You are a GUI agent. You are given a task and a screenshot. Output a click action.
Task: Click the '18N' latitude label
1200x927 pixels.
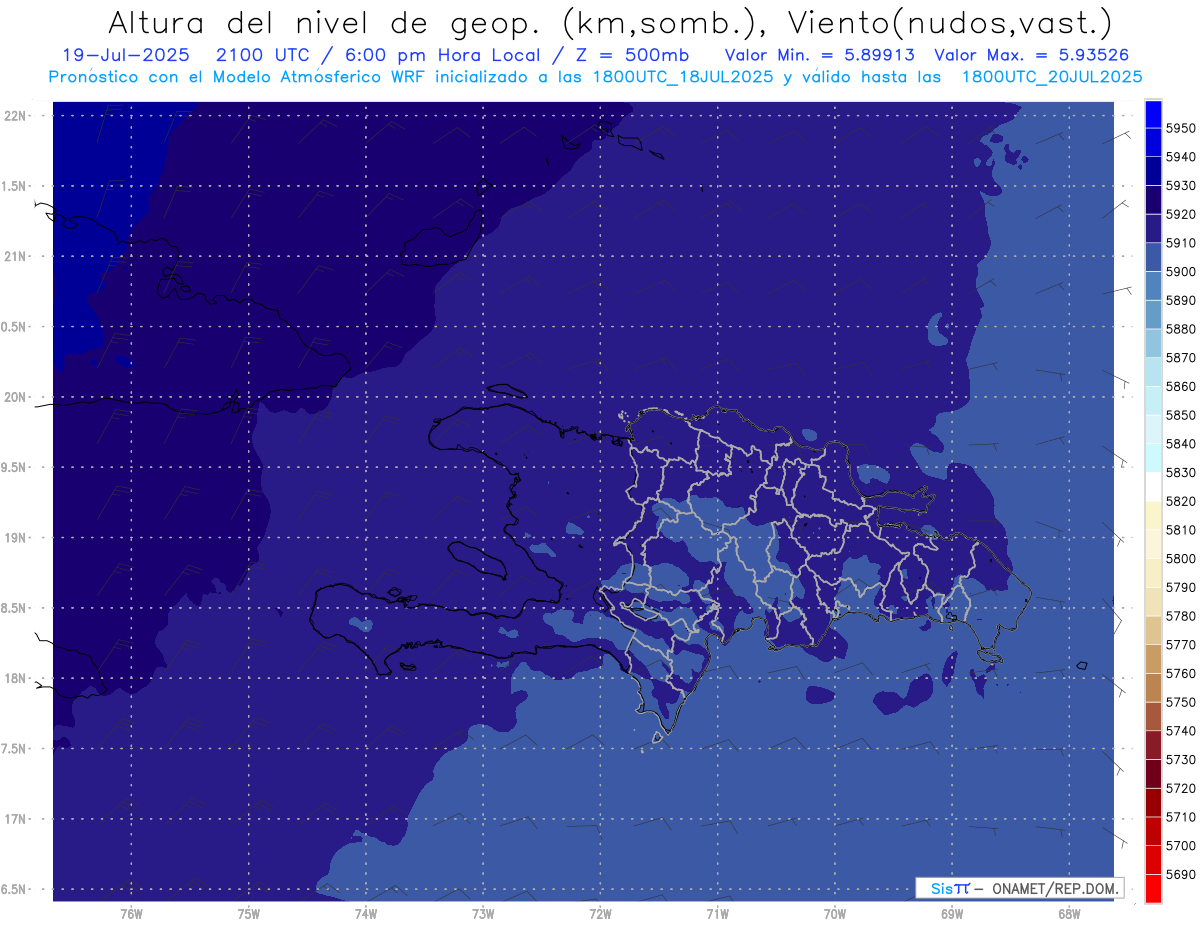tap(17, 678)
